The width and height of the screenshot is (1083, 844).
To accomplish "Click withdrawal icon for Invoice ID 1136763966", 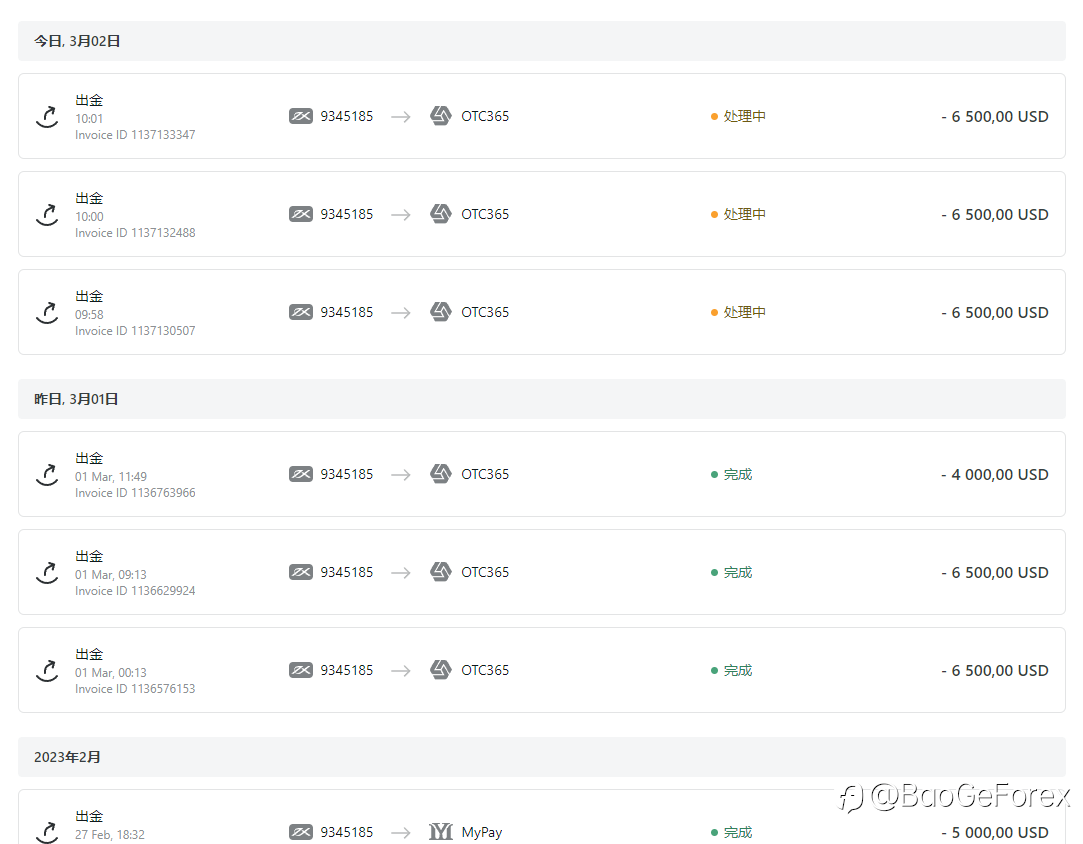I will [47, 474].
